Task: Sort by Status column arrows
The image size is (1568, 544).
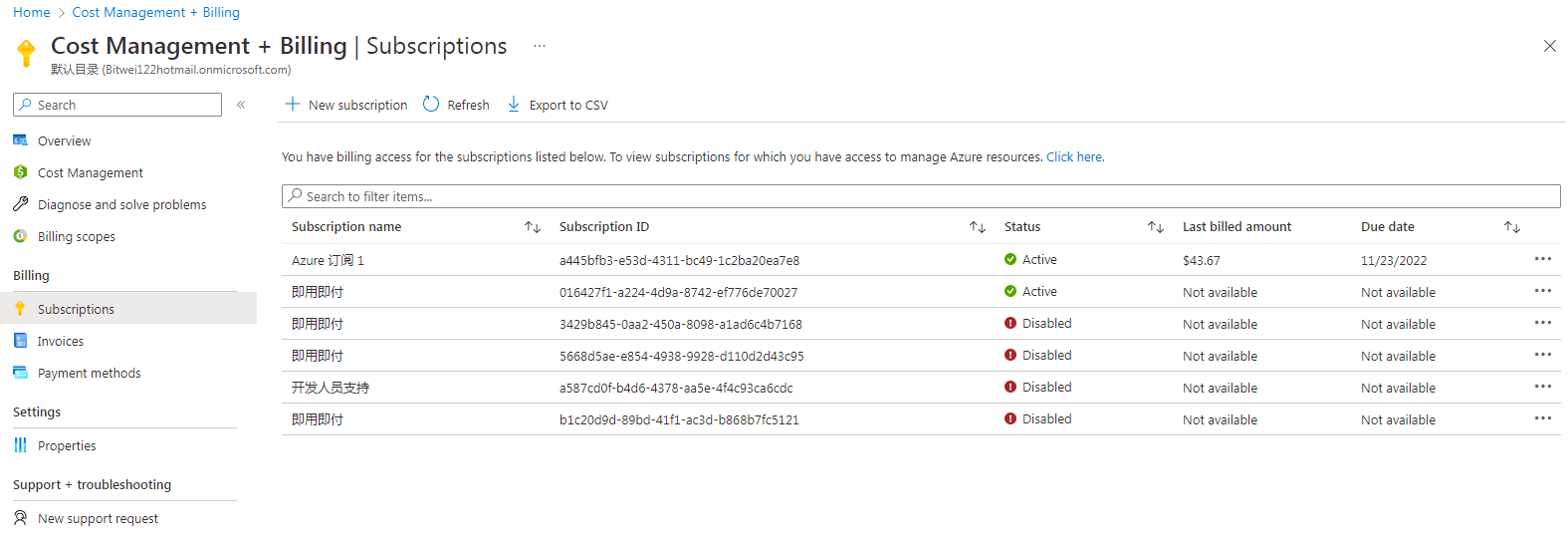Action: click(1156, 227)
